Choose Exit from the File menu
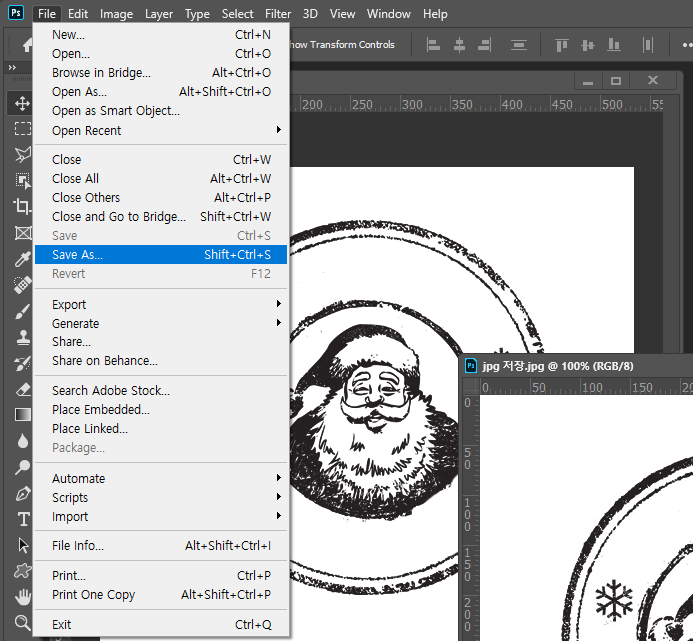Screen dimensions: 693x641 (x=161, y=624)
